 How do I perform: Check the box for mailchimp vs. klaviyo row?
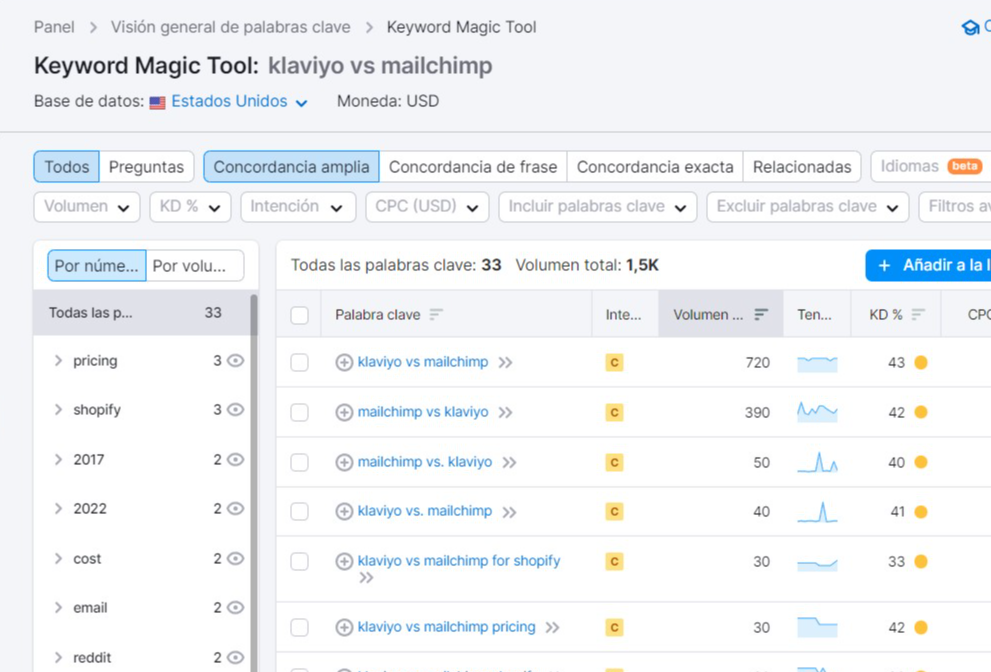[x=300, y=462]
